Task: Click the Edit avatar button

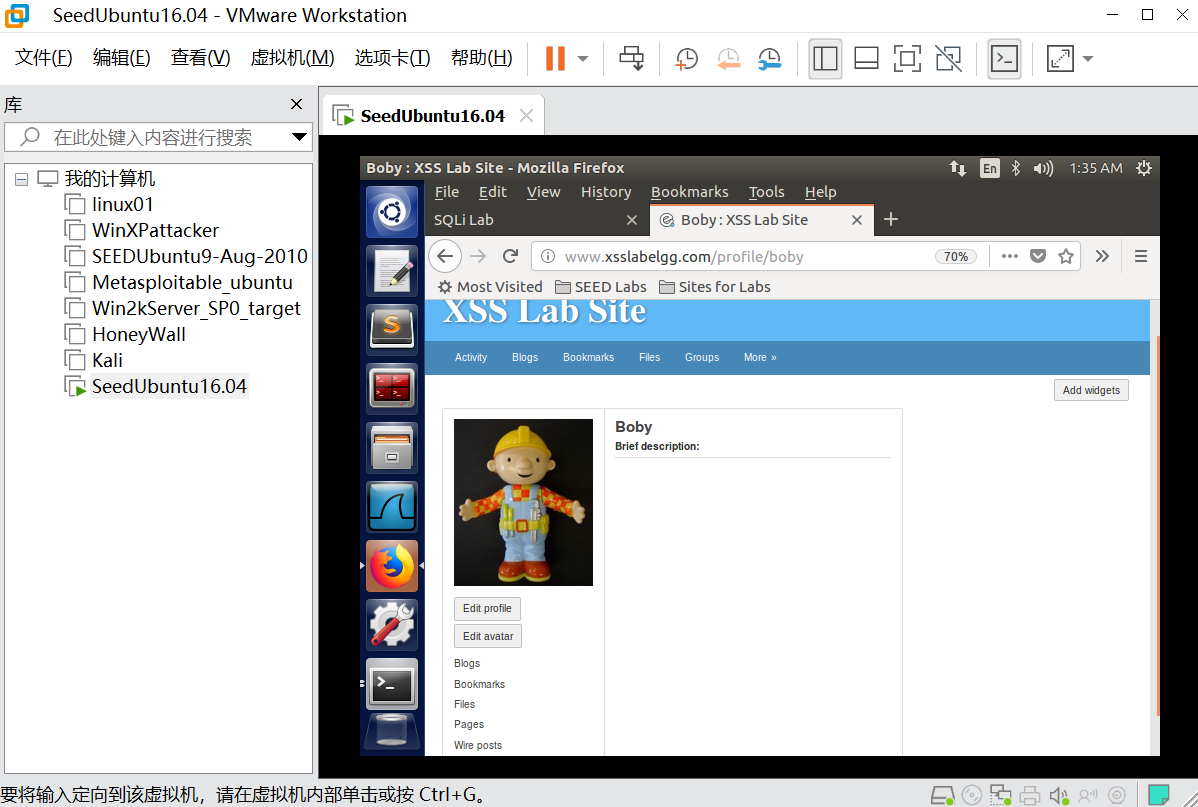Action: point(487,636)
